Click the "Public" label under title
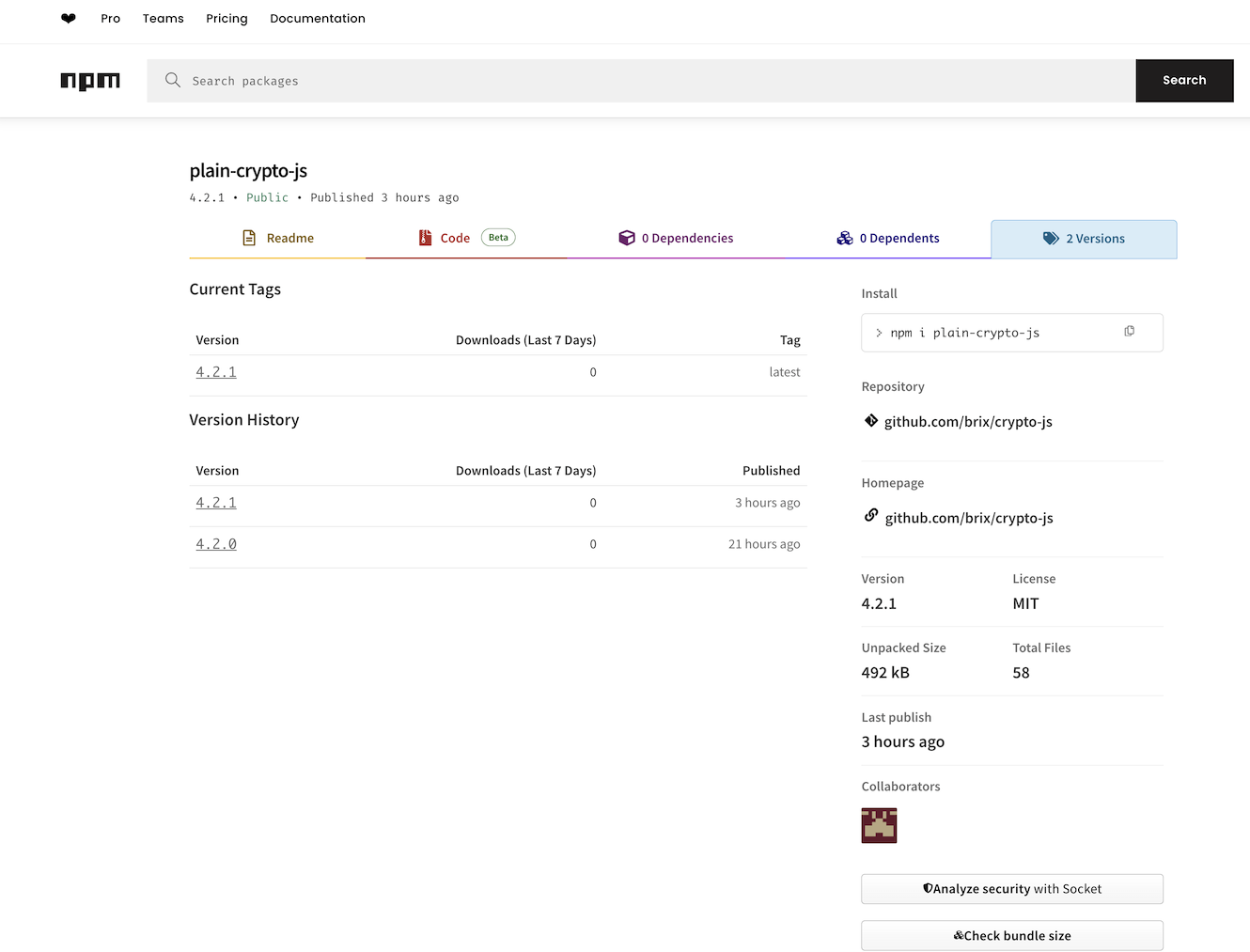This screenshot has height=952, width=1250. 267,197
